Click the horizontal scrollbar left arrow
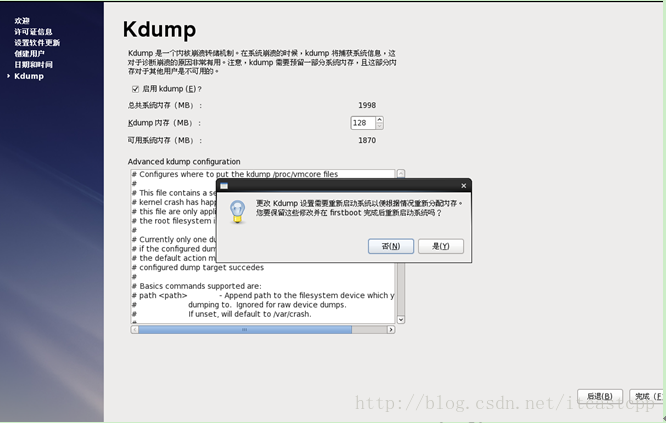The height and width of the screenshot is (423, 666). (135, 330)
